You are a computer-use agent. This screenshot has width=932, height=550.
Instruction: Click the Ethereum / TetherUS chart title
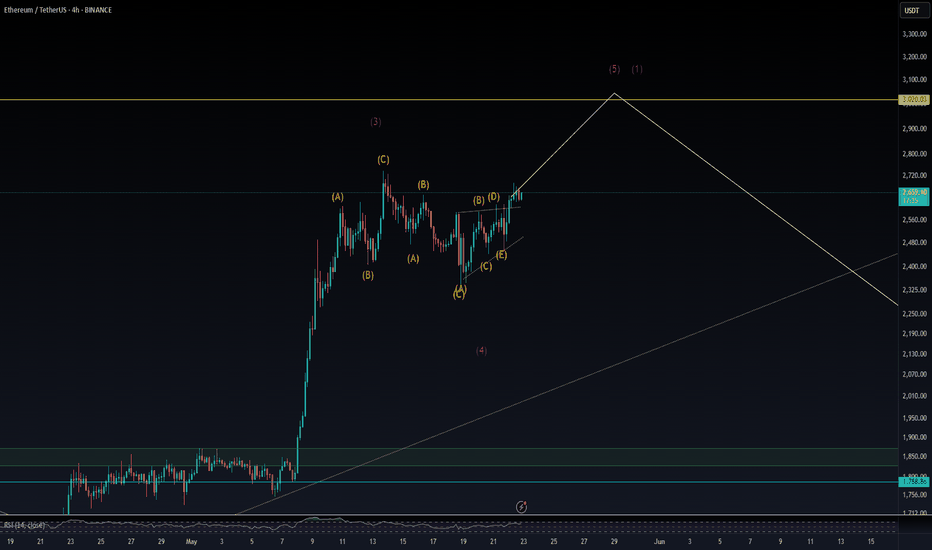pyautogui.click(x=58, y=10)
